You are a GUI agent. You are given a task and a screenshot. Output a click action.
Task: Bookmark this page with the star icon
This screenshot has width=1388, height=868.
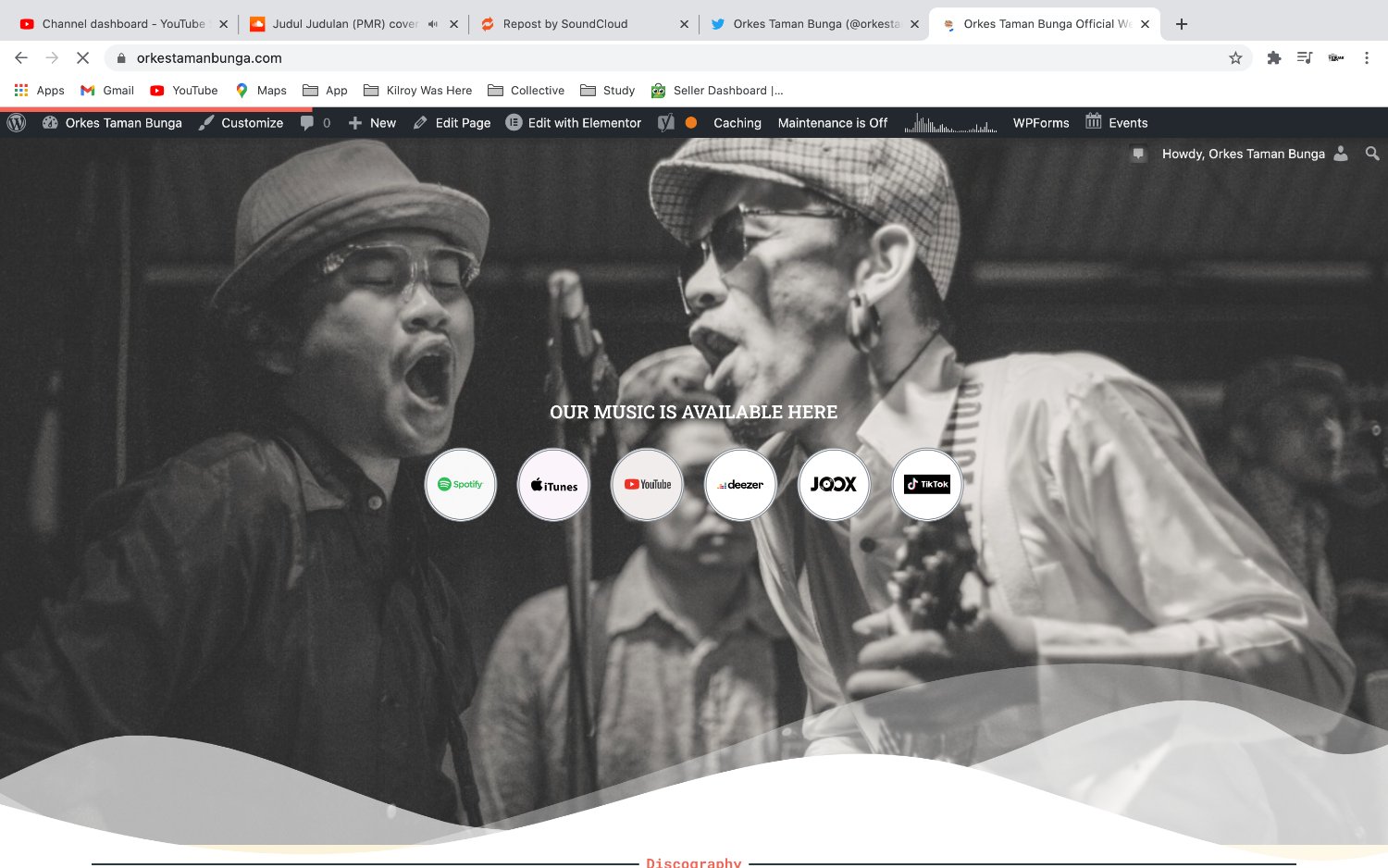(1235, 57)
